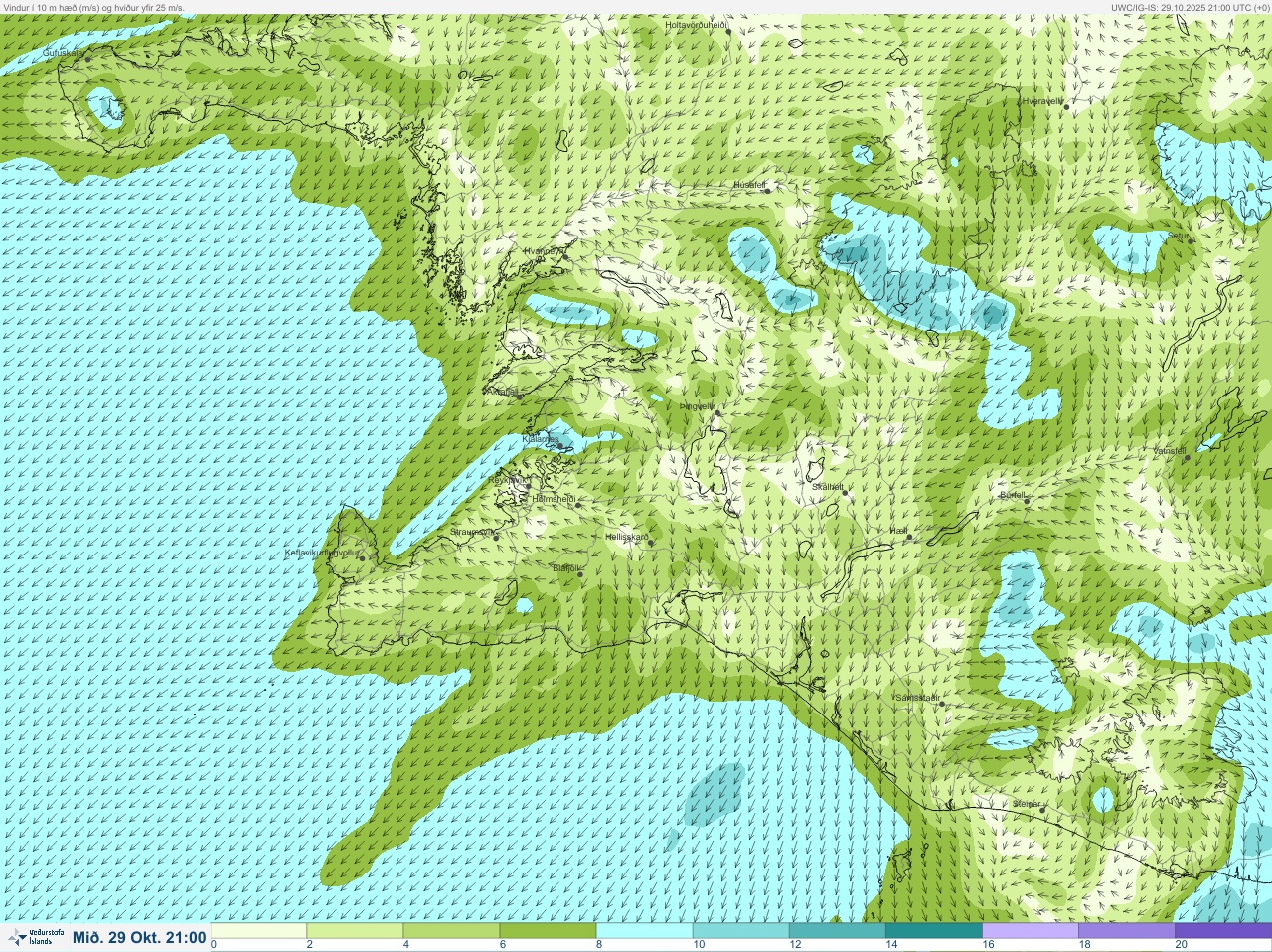Screen dimensions: 1272x952
Task: Select the Húsafell station label
Action: tap(750, 184)
